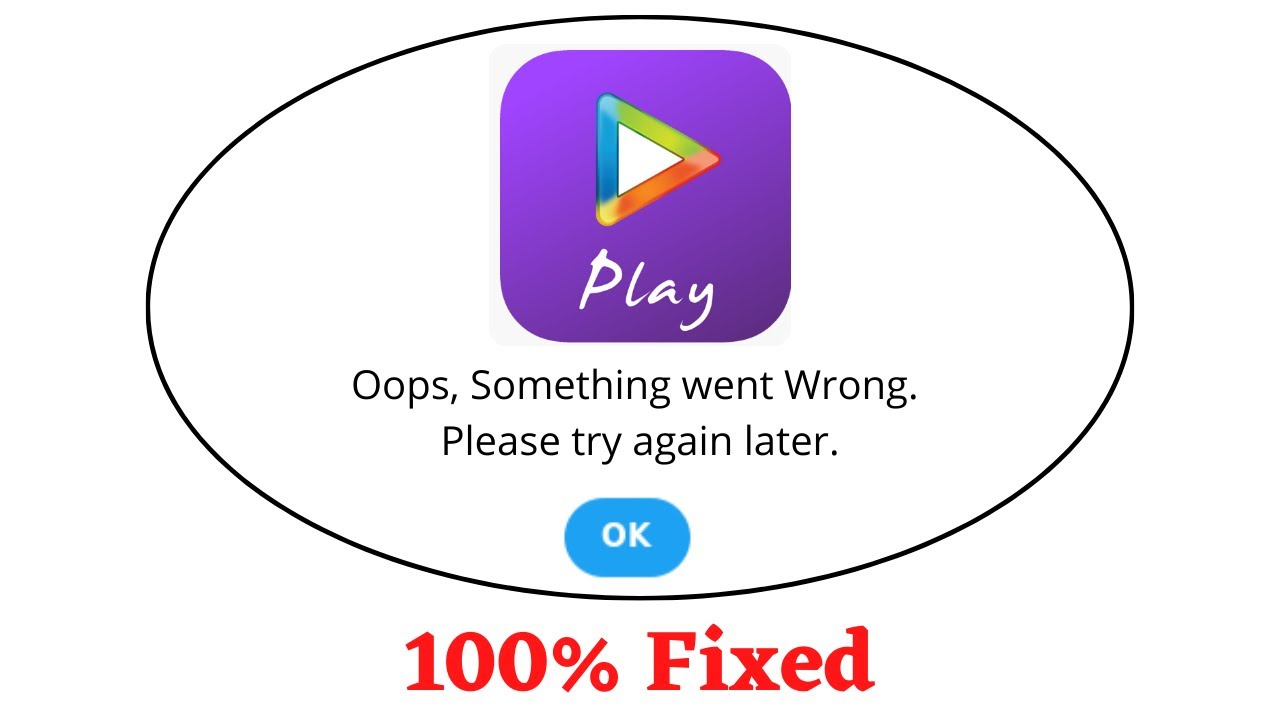Click the red '100% Fixed' caption
This screenshot has height=720, width=1280.
click(x=639, y=661)
